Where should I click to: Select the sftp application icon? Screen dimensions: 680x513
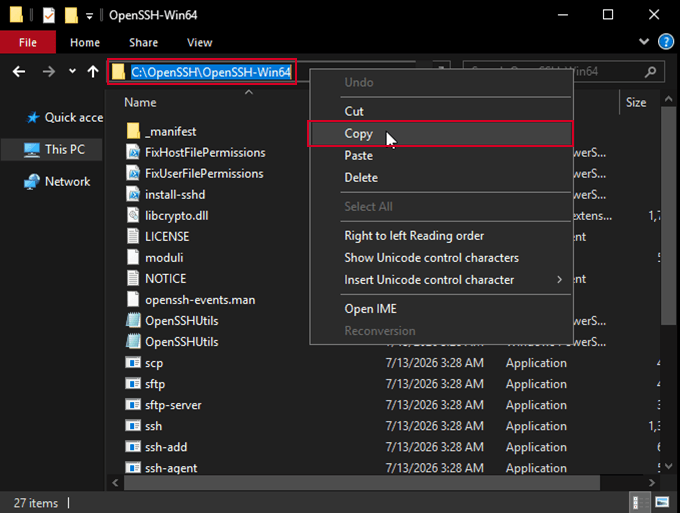133,384
